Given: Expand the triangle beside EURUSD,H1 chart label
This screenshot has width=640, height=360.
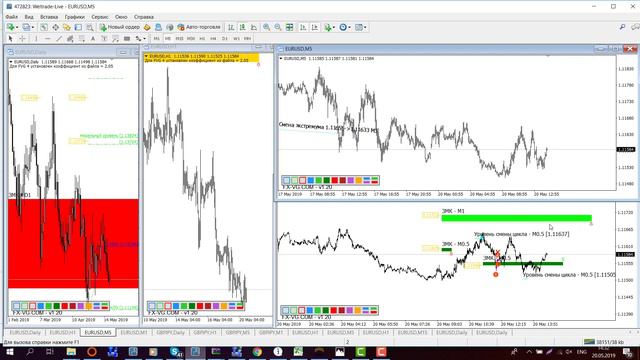Looking at the screenshot, I should click(x=147, y=56).
